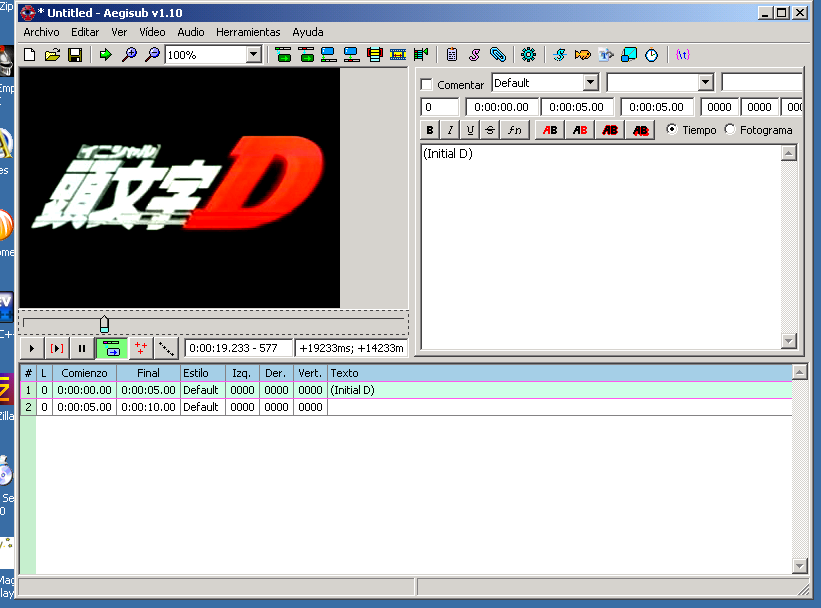This screenshot has height=608, width=821.
Task: Click the green arrow jump-to icon
Action: click(x=106, y=54)
